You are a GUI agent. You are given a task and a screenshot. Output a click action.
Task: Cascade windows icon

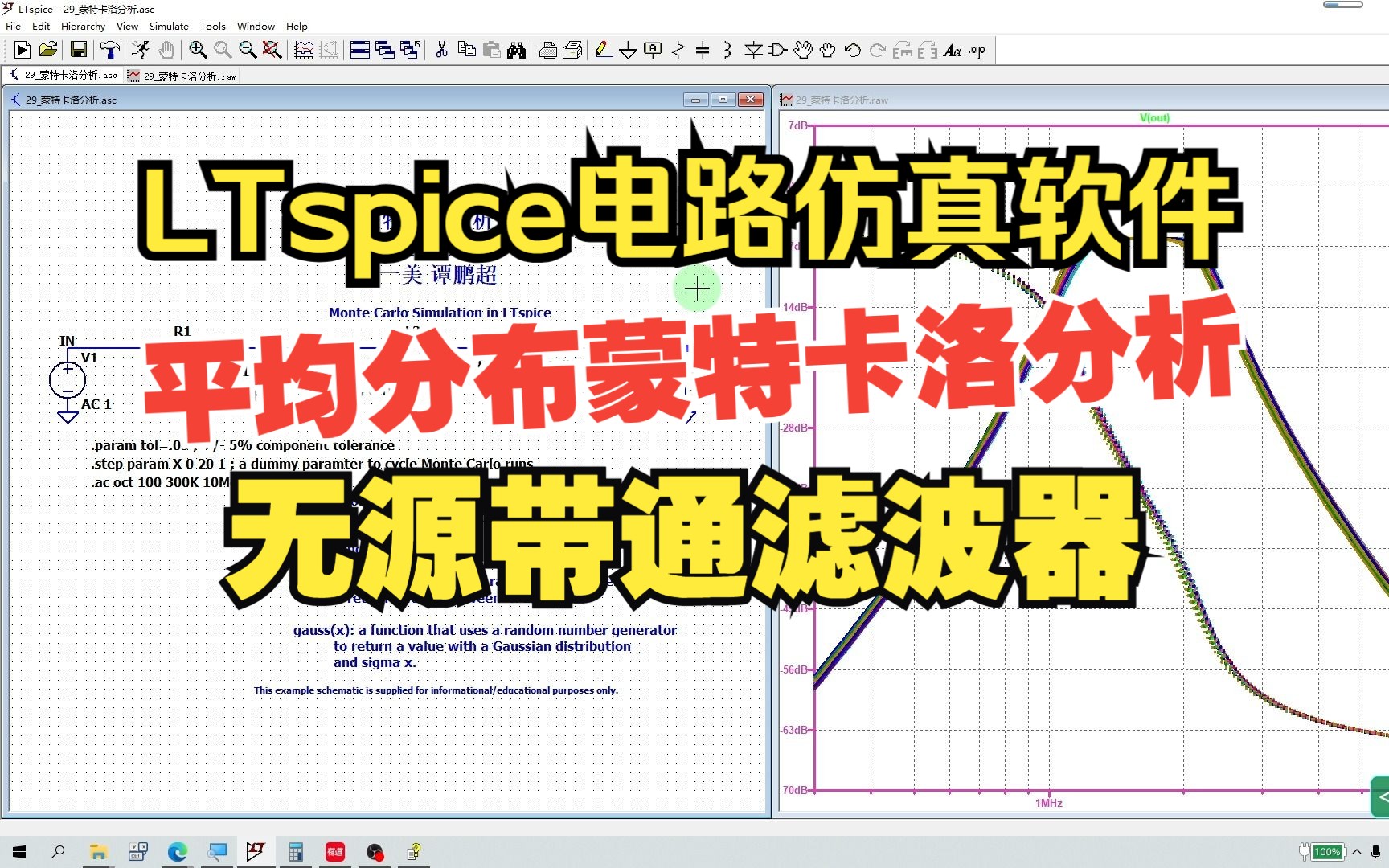(410, 51)
